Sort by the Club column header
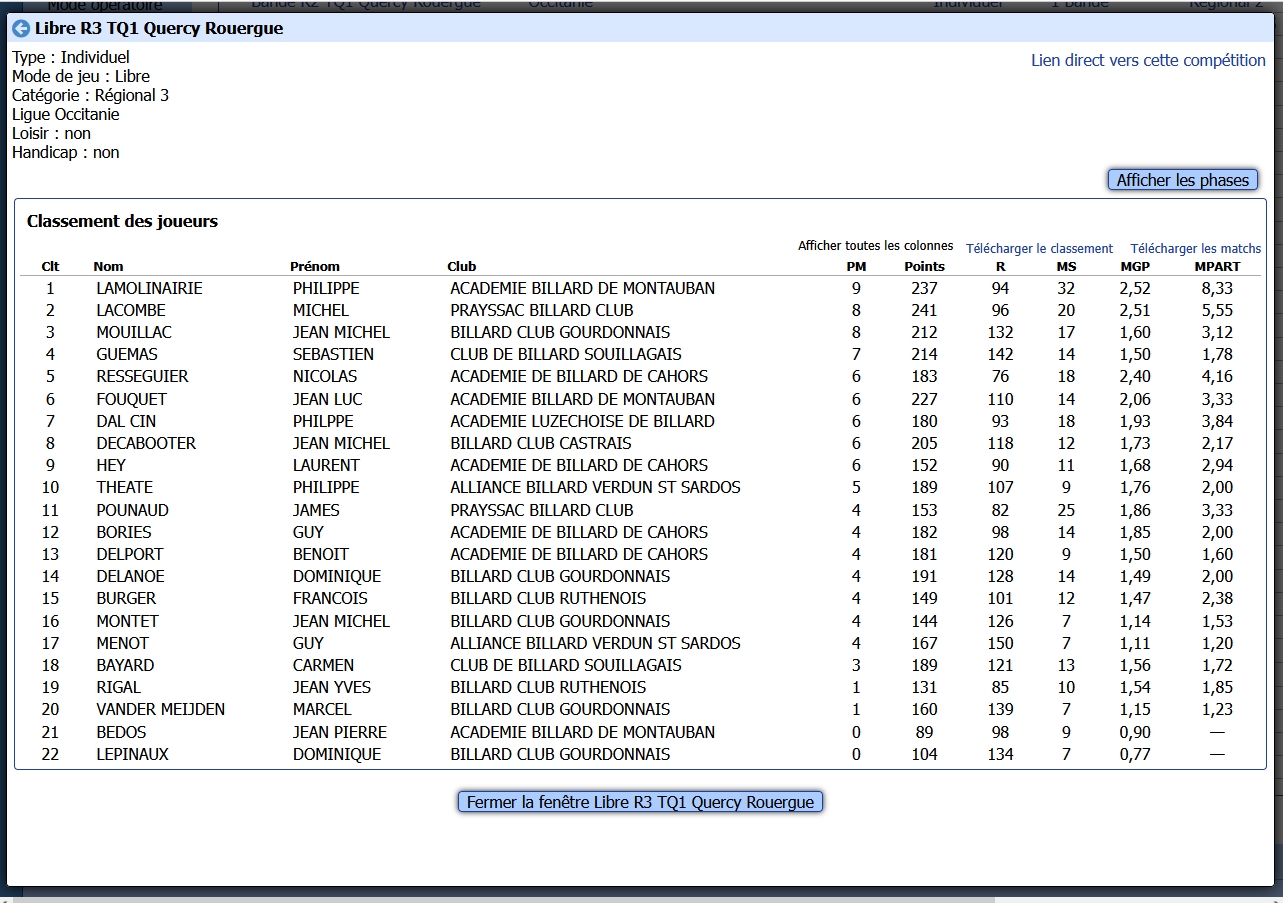 [x=461, y=267]
